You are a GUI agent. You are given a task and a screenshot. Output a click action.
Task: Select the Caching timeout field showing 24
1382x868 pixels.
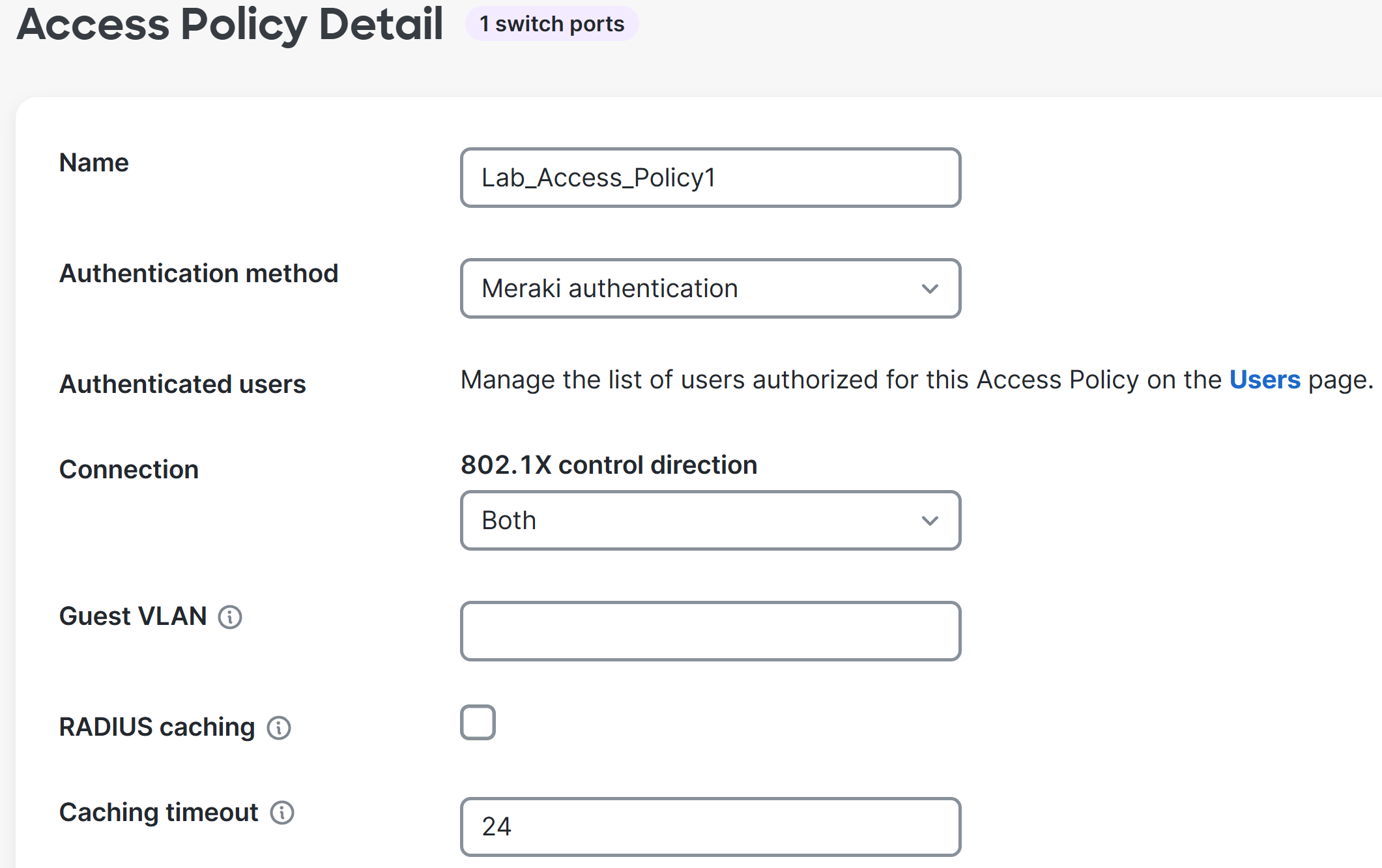coord(710,827)
